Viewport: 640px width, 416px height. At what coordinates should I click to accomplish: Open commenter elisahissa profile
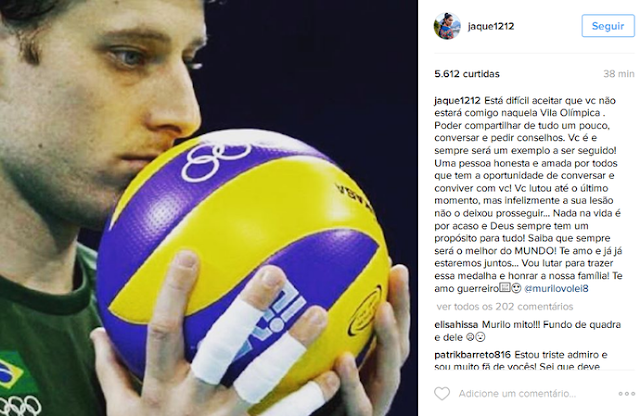(x=456, y=325)
